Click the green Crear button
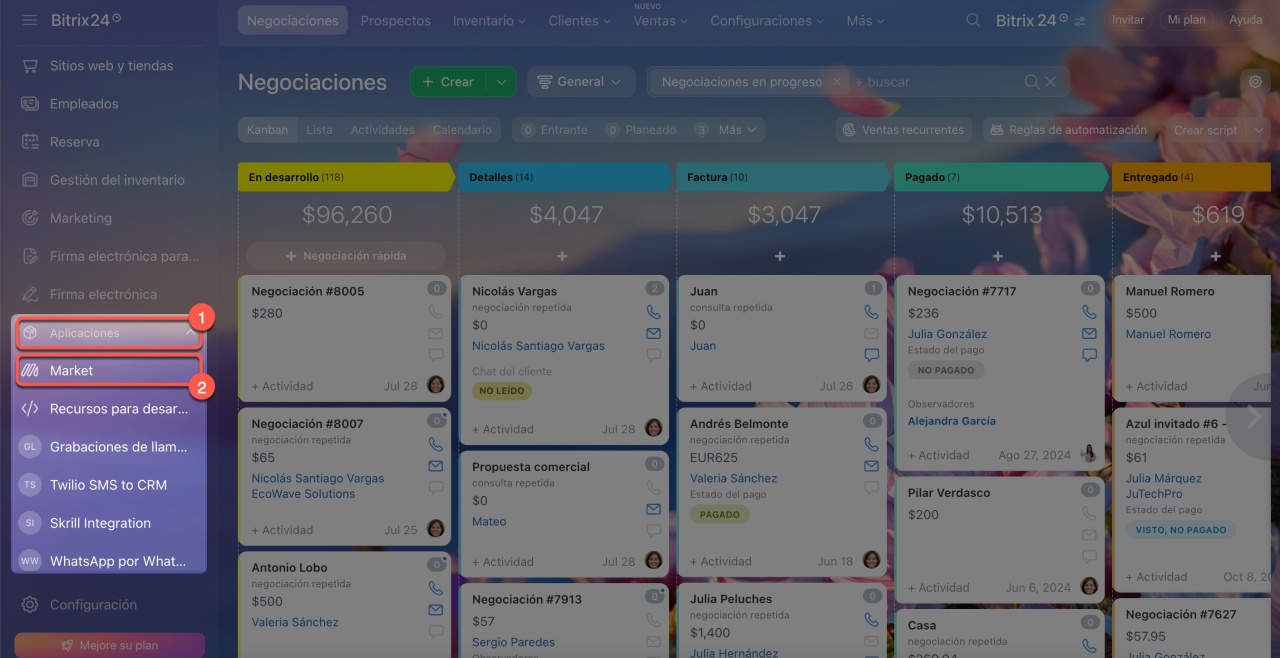 coord(448,82)
